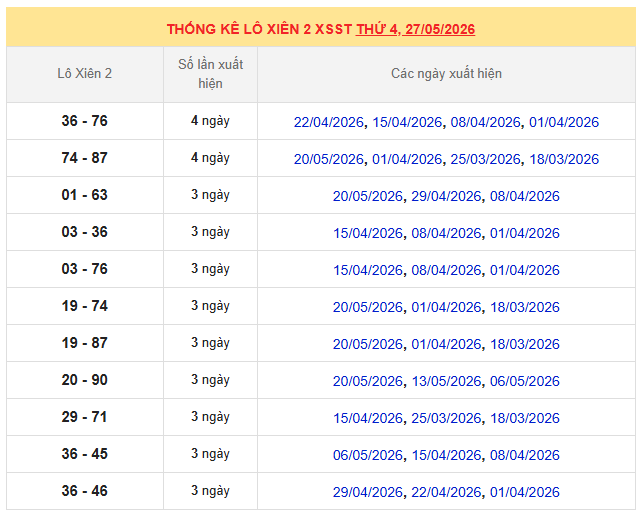Select 01/04/2026 in the 36 - 46 row

(524, 491)
